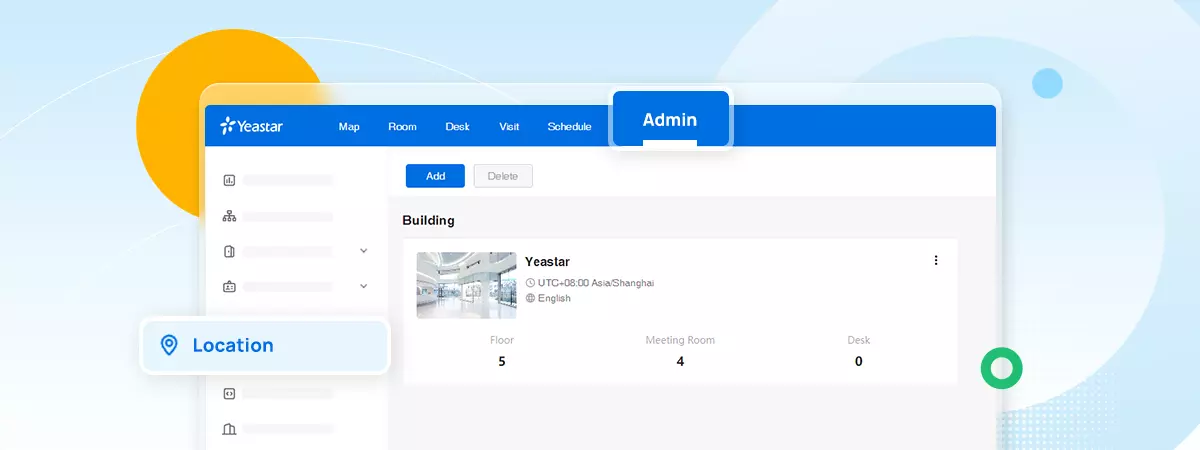Click the Yeastar building name
1200x450 pixels.
pos(547,262)
